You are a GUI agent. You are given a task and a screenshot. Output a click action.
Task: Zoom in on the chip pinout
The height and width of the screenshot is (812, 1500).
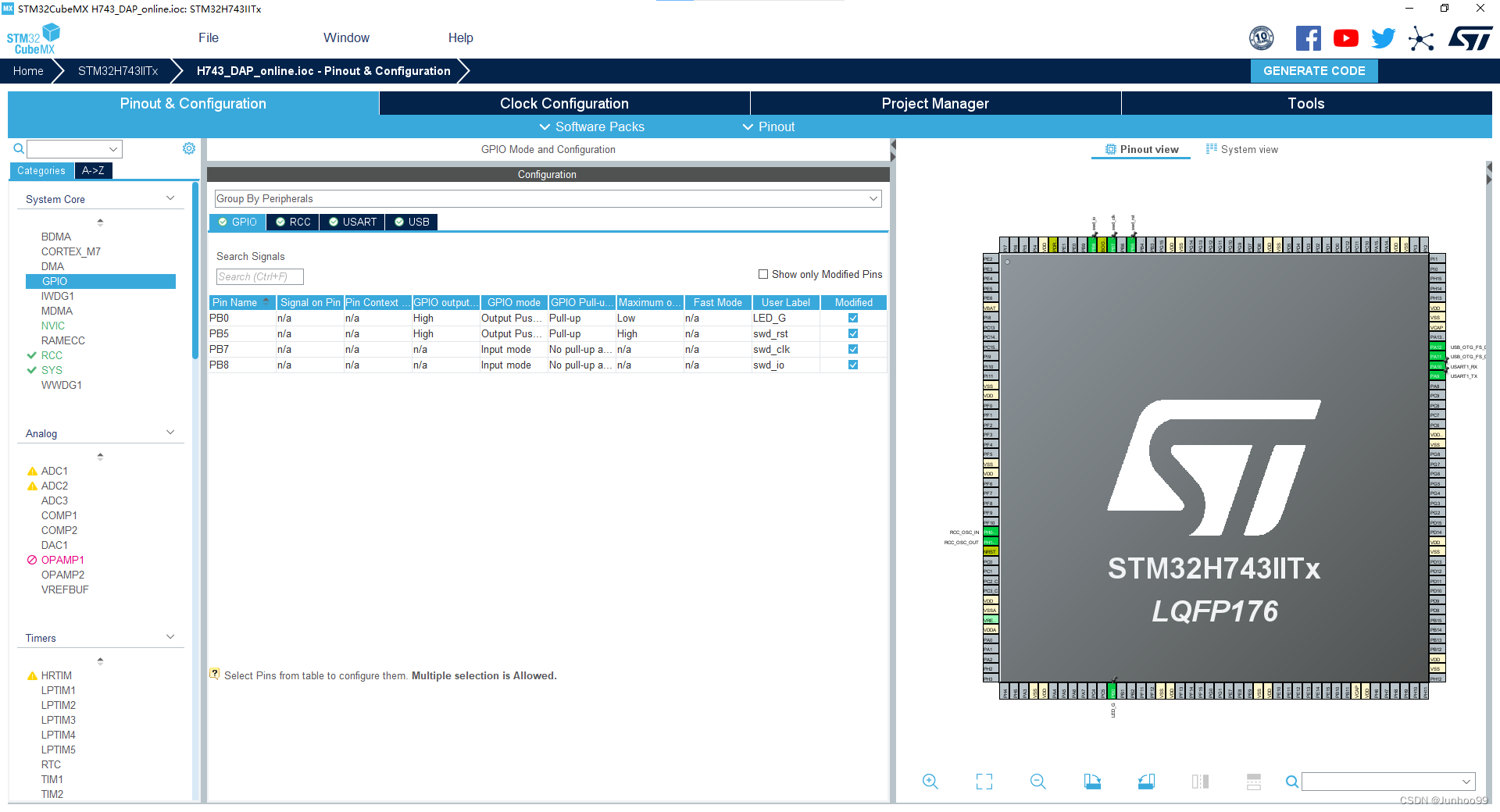coord(930,782)
